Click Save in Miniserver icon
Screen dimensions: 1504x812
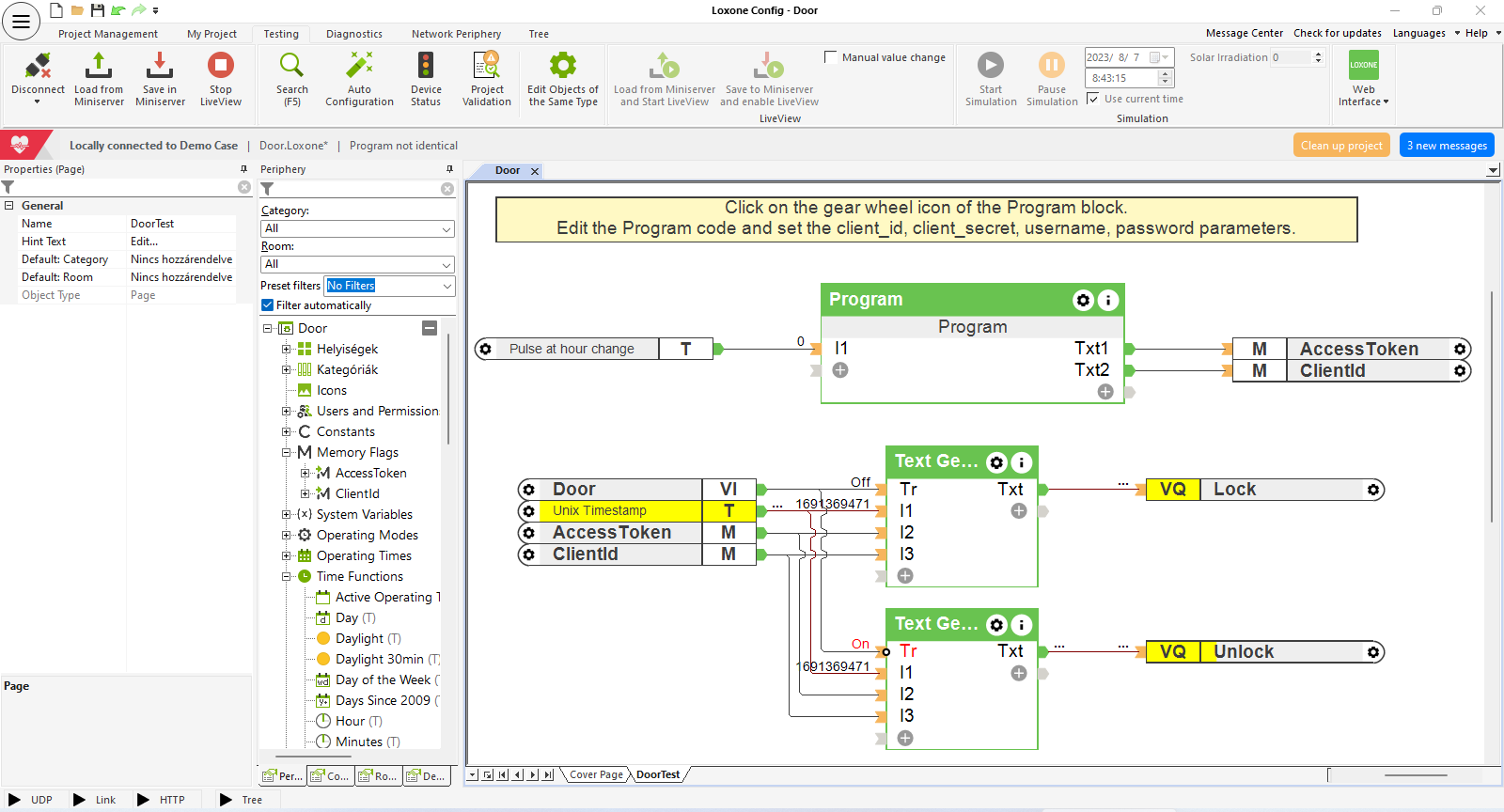click(160, 67)
